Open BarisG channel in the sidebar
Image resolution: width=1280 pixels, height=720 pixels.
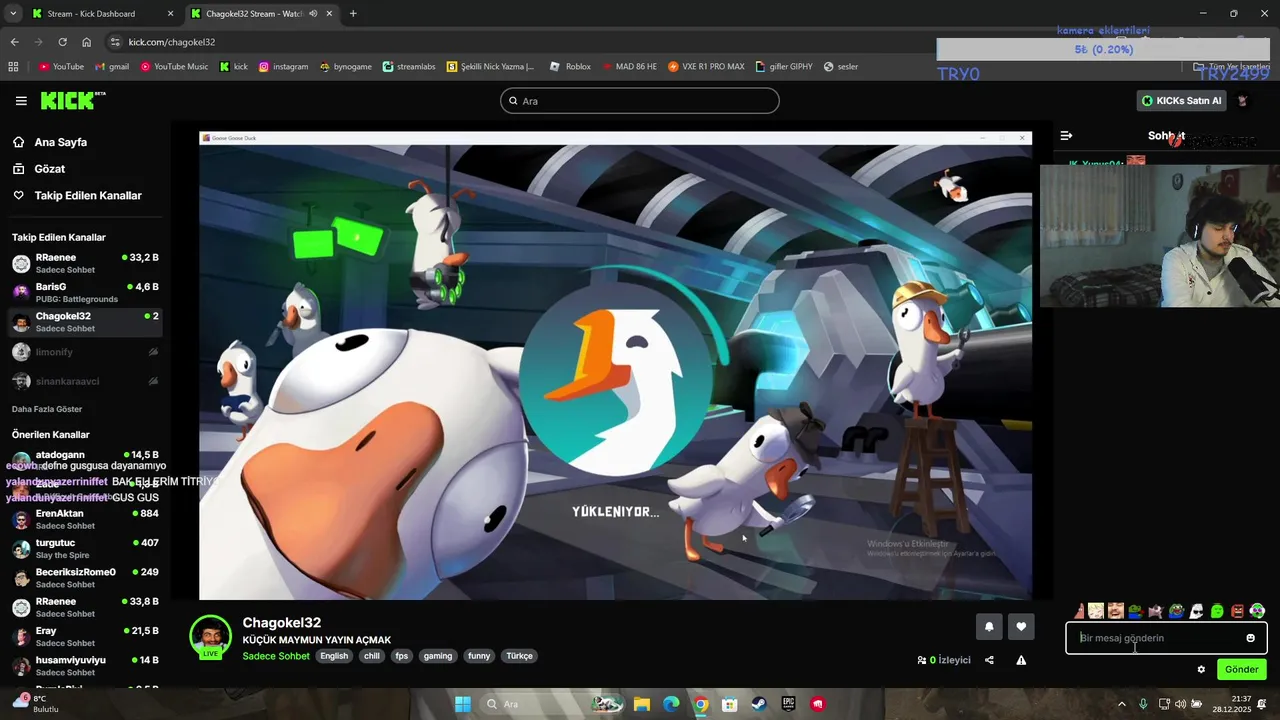[x=85, y=292]
